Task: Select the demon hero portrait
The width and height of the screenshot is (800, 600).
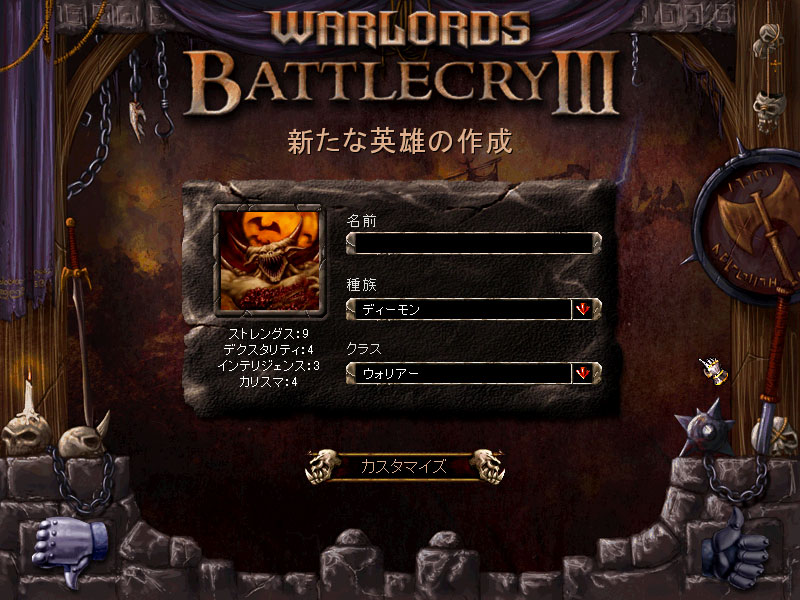Action: 269,261
